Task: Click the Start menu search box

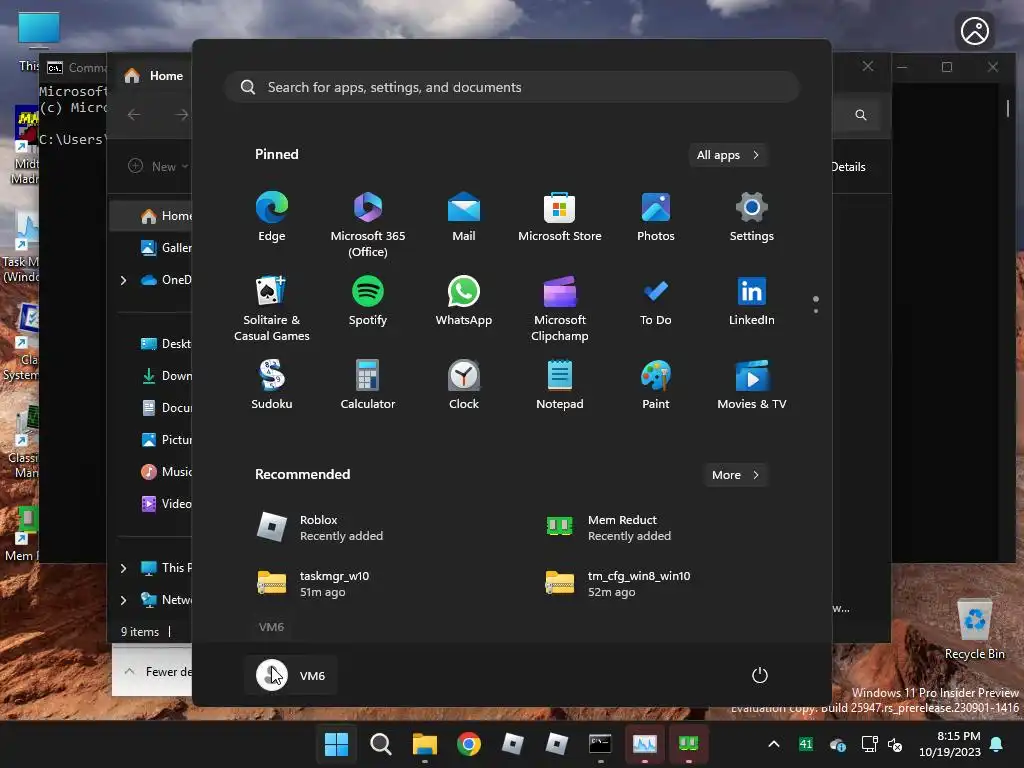Action: click(x=512, y=88)
